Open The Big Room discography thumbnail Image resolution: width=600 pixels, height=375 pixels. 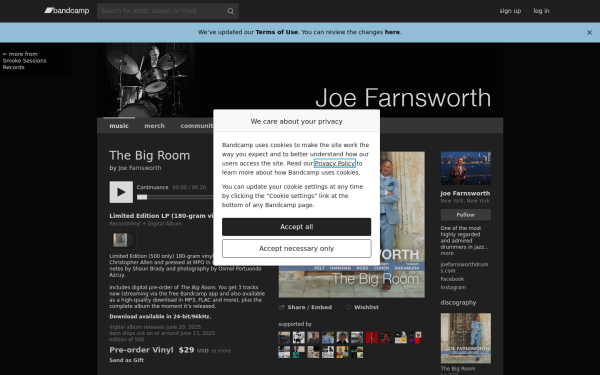click(466, 338)
